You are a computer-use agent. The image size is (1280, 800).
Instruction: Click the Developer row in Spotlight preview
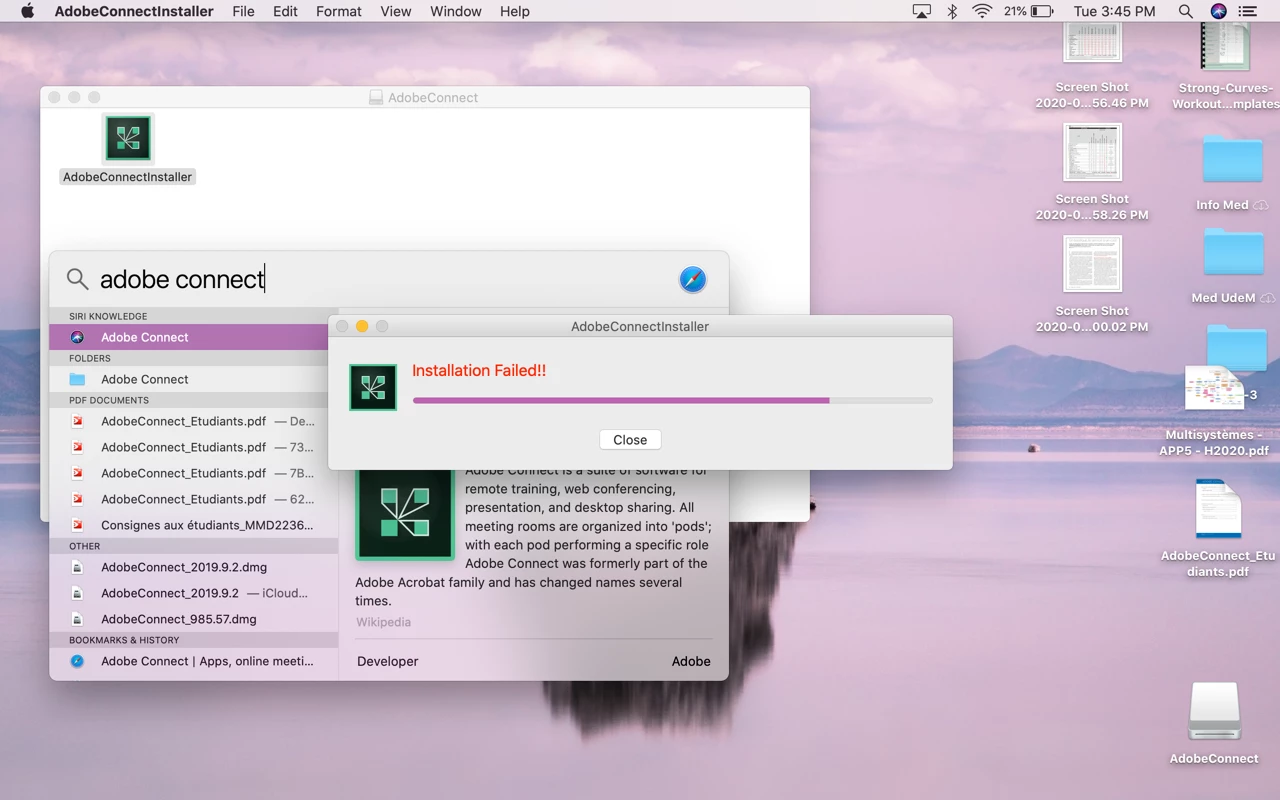click(x=534, y=661)
